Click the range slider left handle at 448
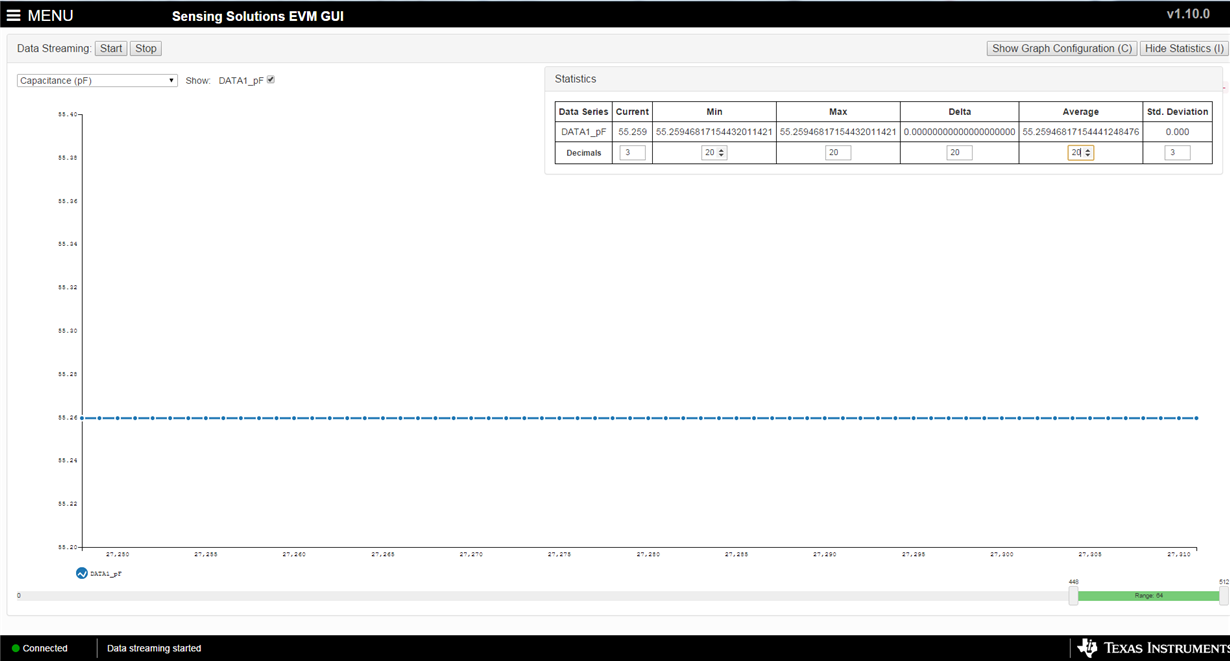Image resolution: width=1230 pixels, height=661 pixels. 1073,596
